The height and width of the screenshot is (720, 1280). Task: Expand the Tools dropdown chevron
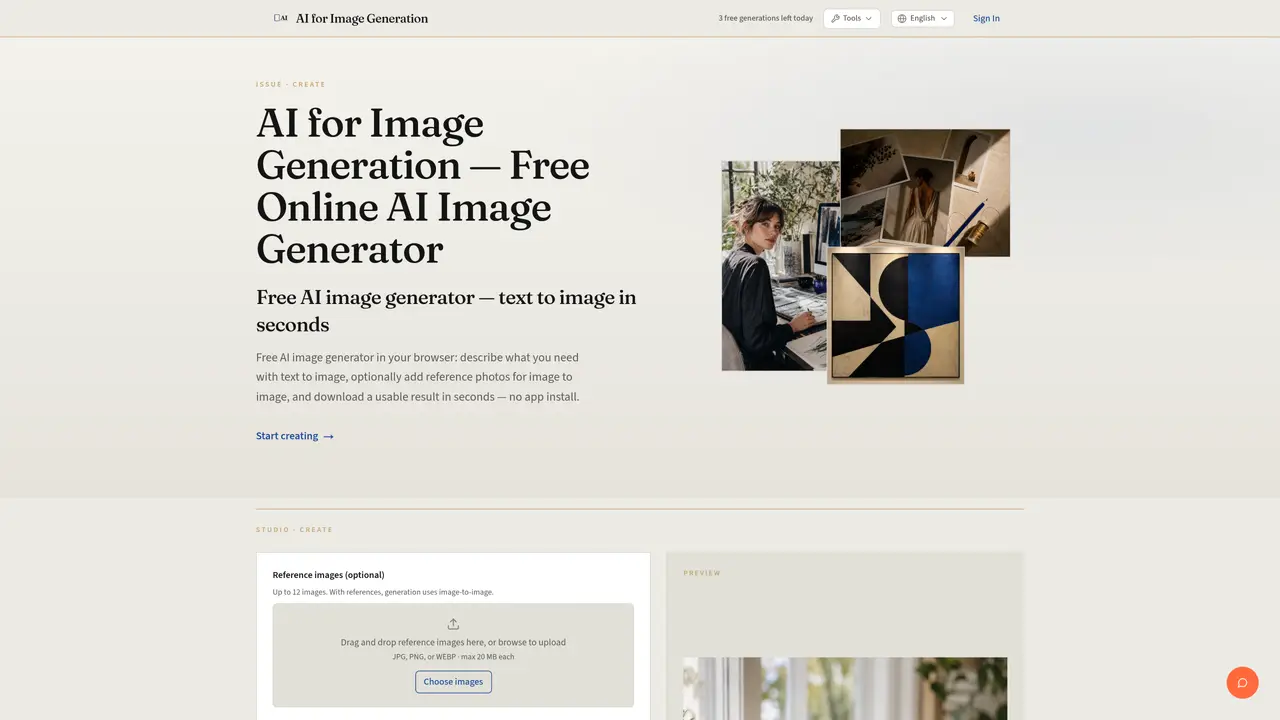tap(869, 18)
